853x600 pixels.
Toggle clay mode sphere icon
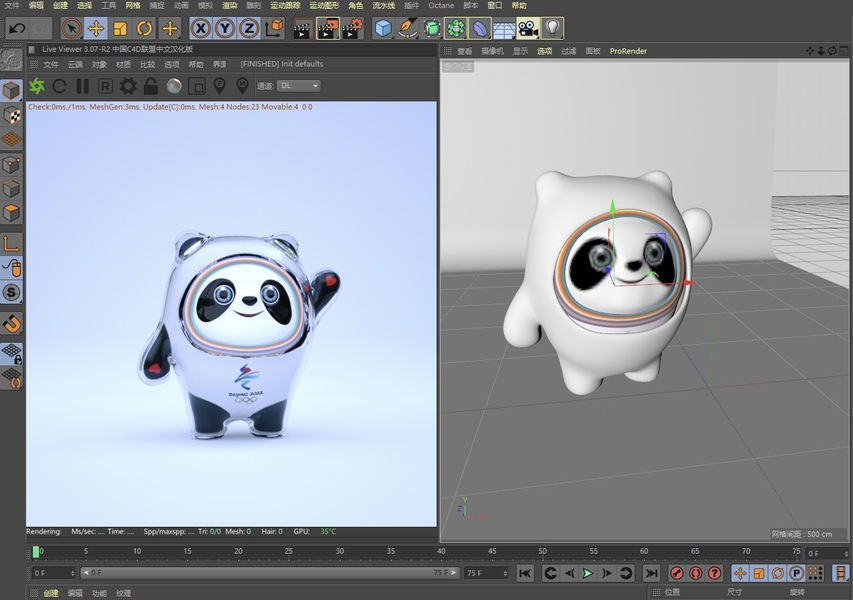click(x=174, y=86)
